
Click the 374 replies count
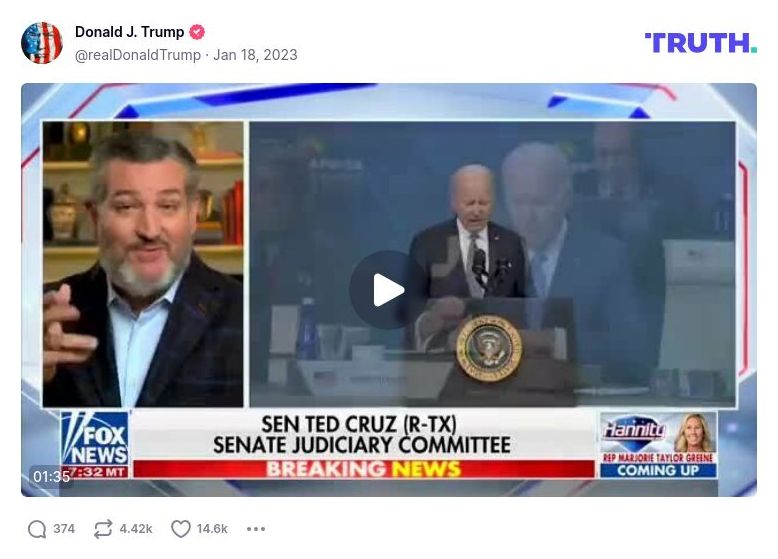[x=64, y=529]
